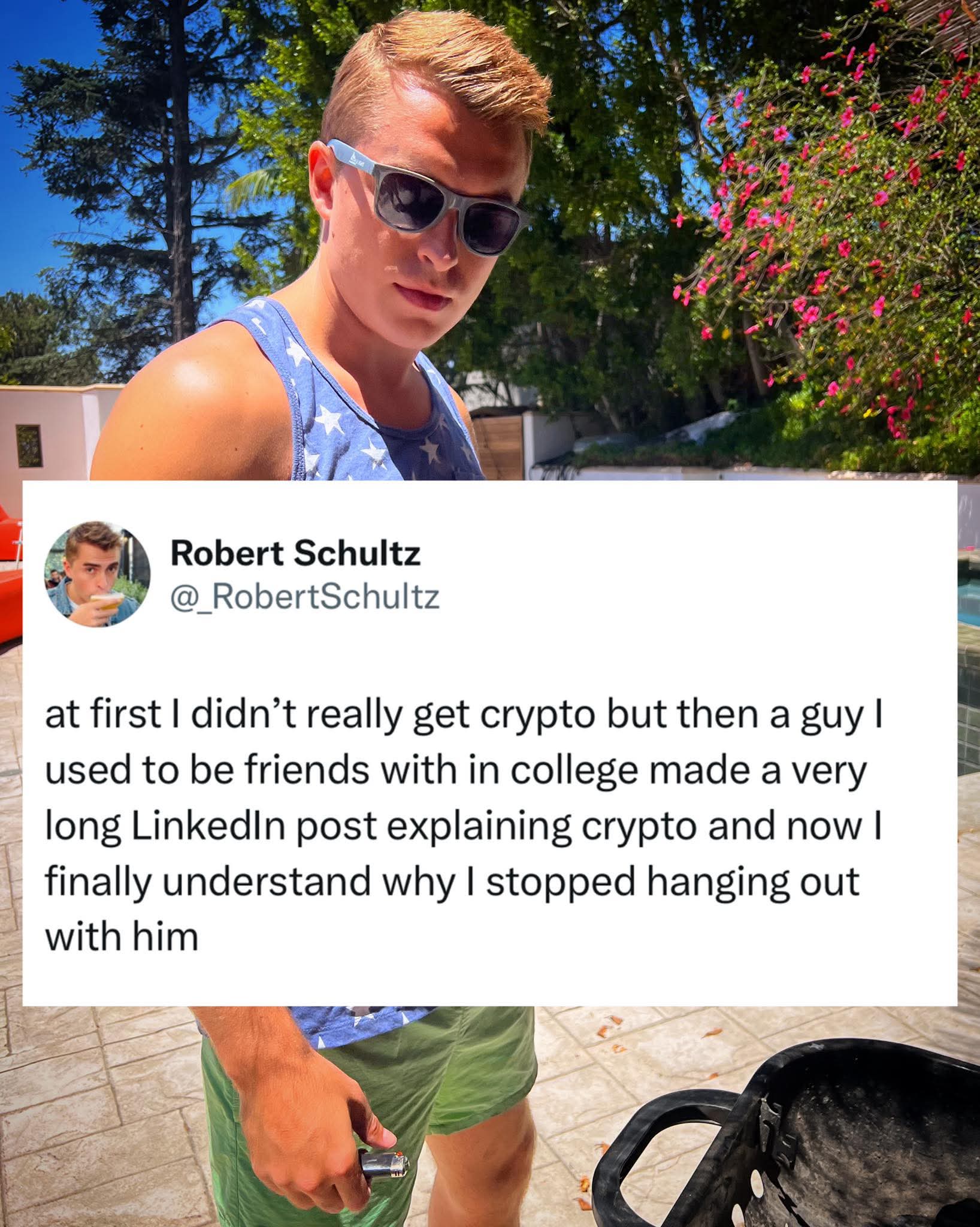Click the "Robert Schultz" display name

(x=295, y=553)
